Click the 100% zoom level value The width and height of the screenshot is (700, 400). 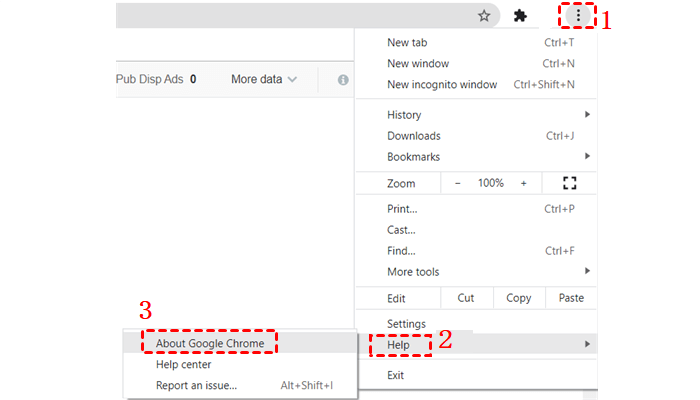pos(491,183)
